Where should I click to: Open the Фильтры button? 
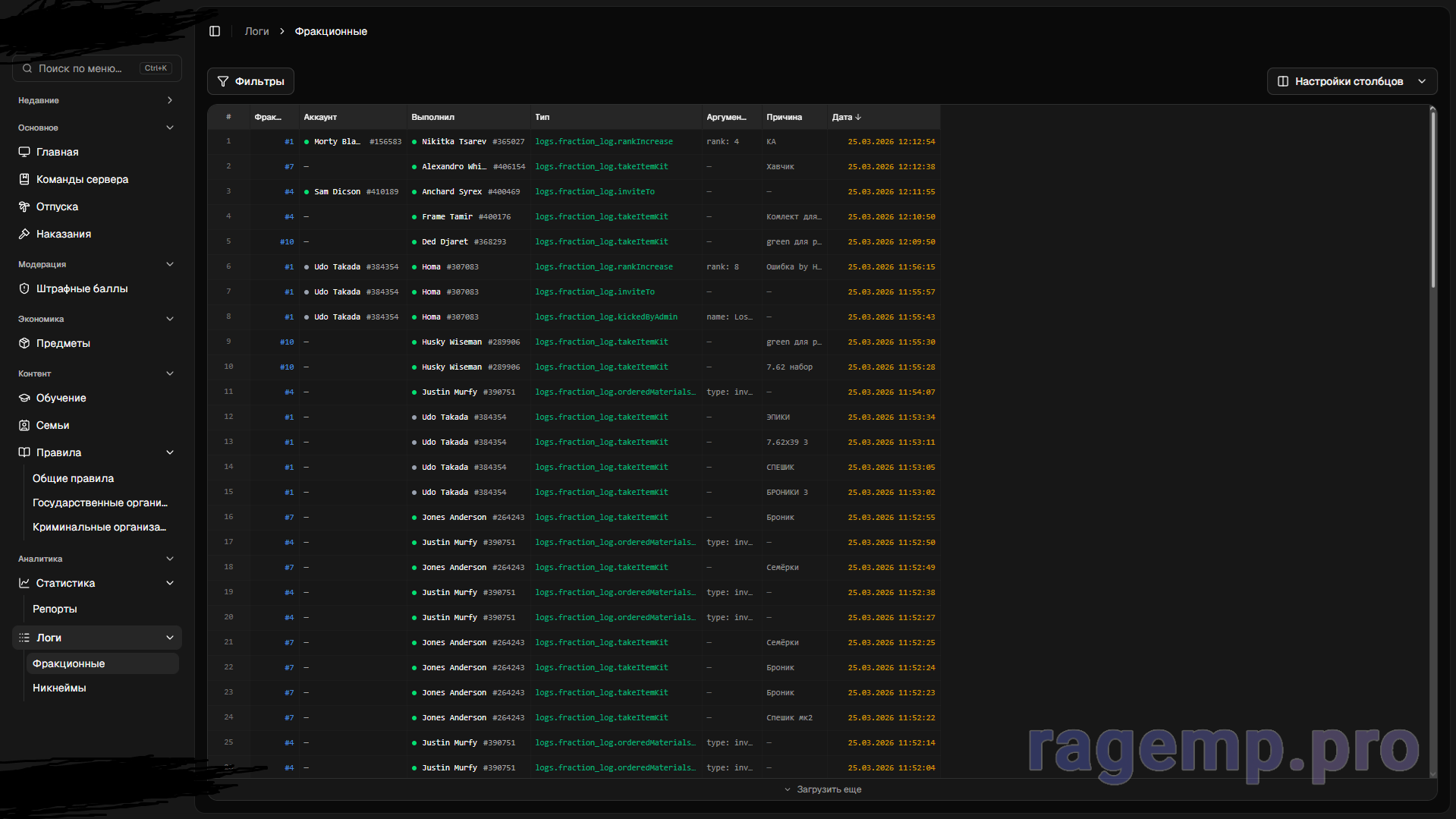point(250,81)
